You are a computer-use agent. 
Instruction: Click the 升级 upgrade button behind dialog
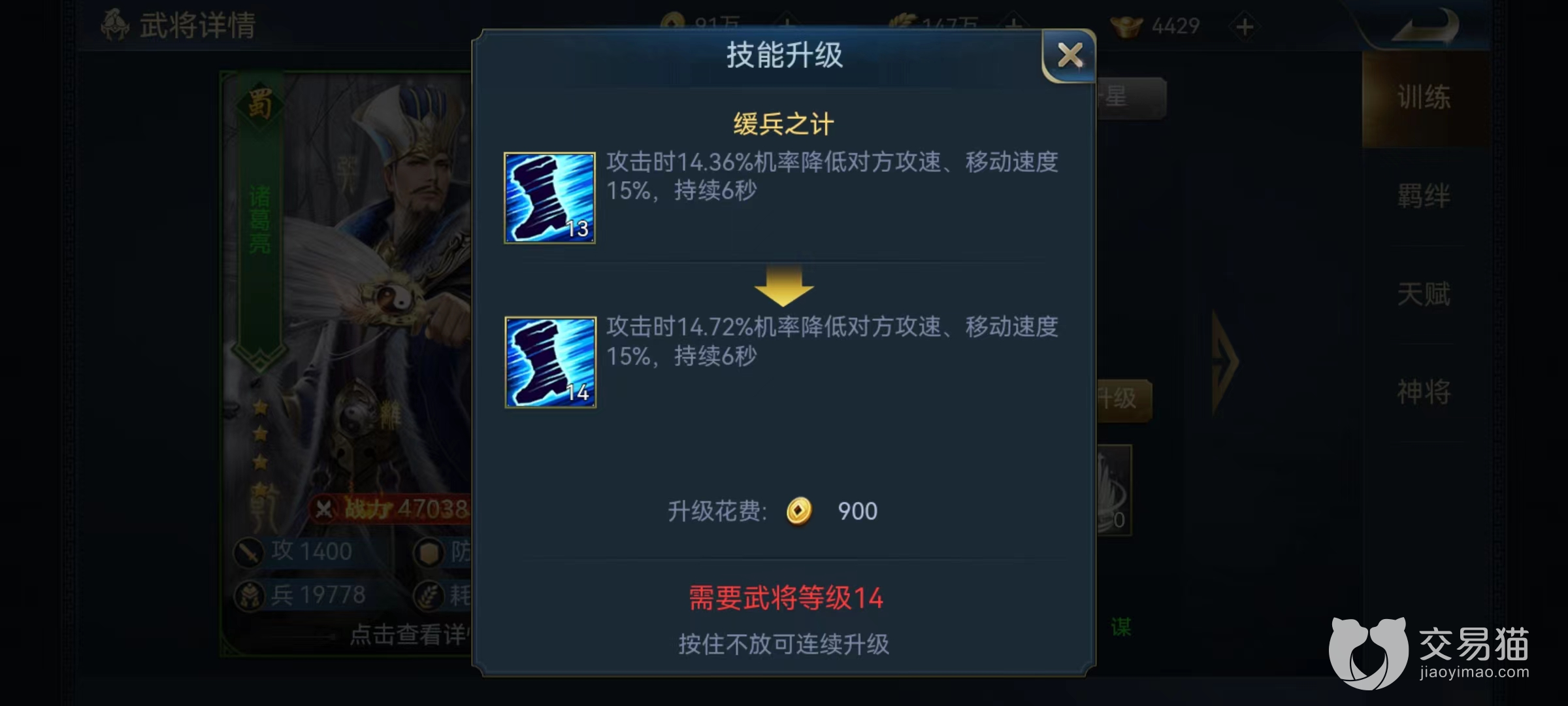point(1124,399)
